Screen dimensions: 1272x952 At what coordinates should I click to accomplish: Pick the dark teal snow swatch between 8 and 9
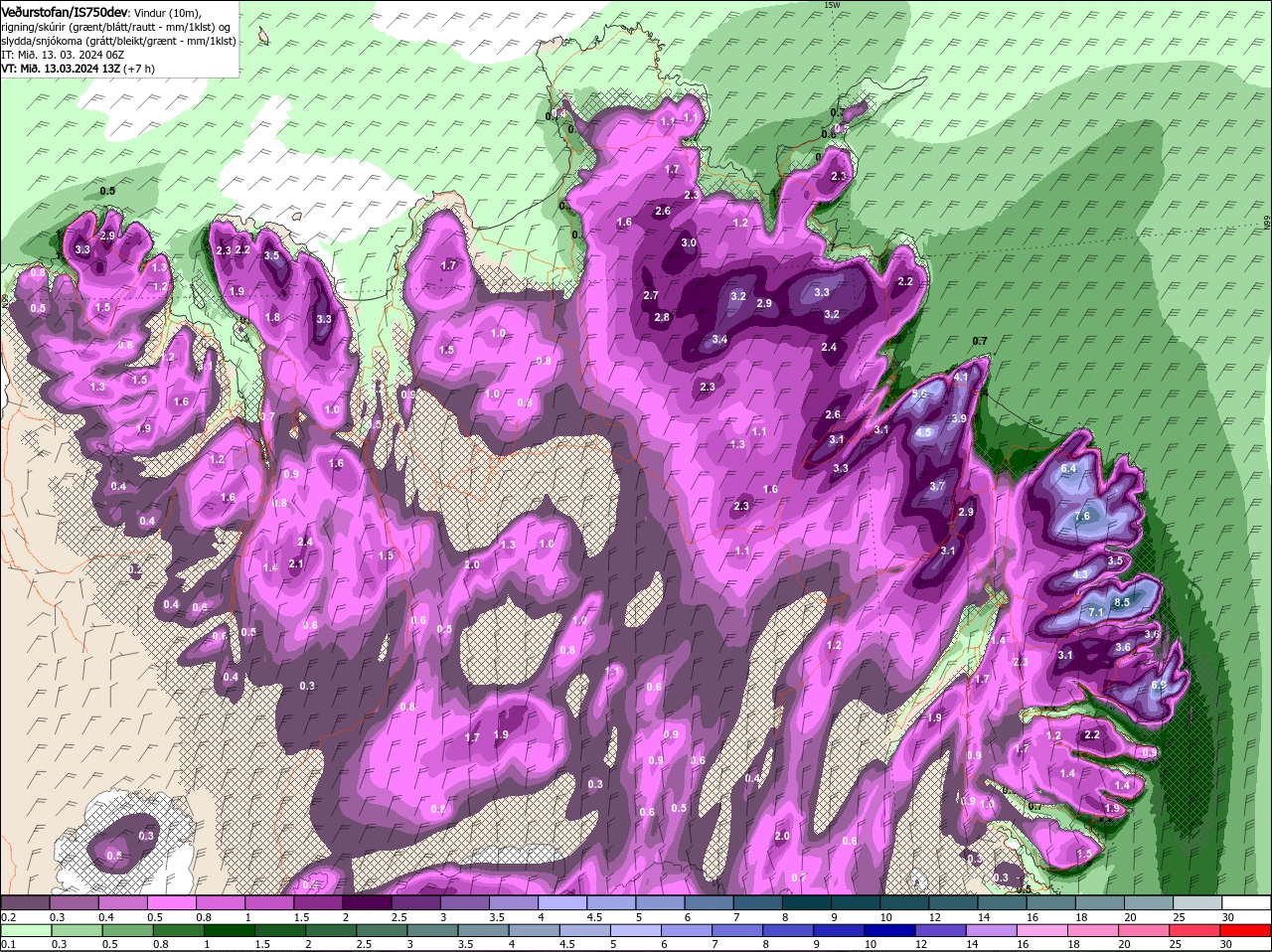tap(807, 902)
